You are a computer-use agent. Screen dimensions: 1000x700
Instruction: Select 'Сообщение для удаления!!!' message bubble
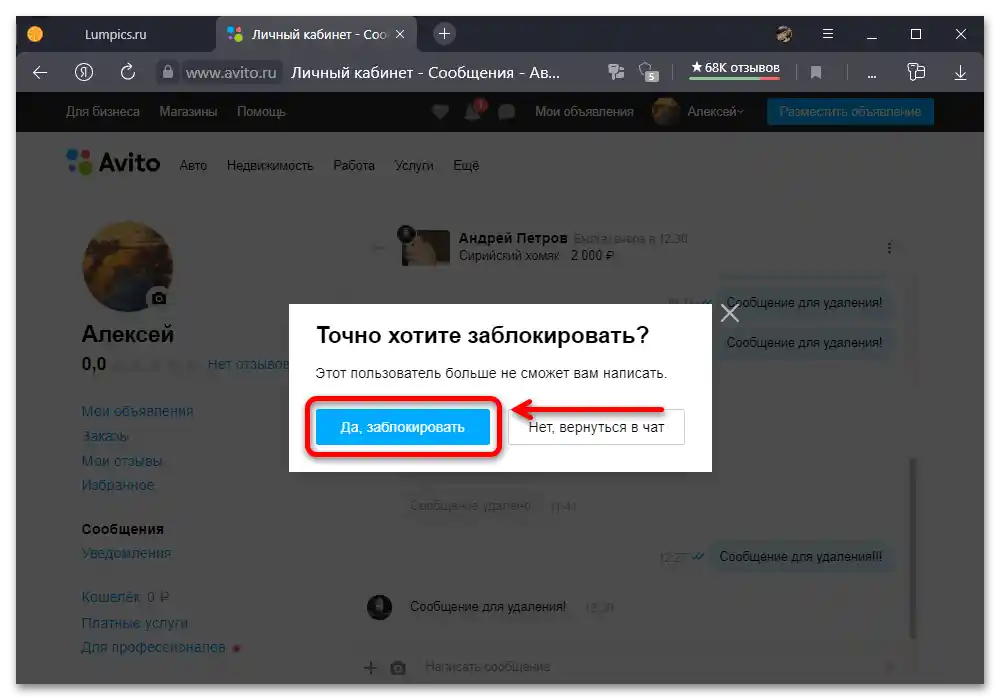click(x=801, y=557)
